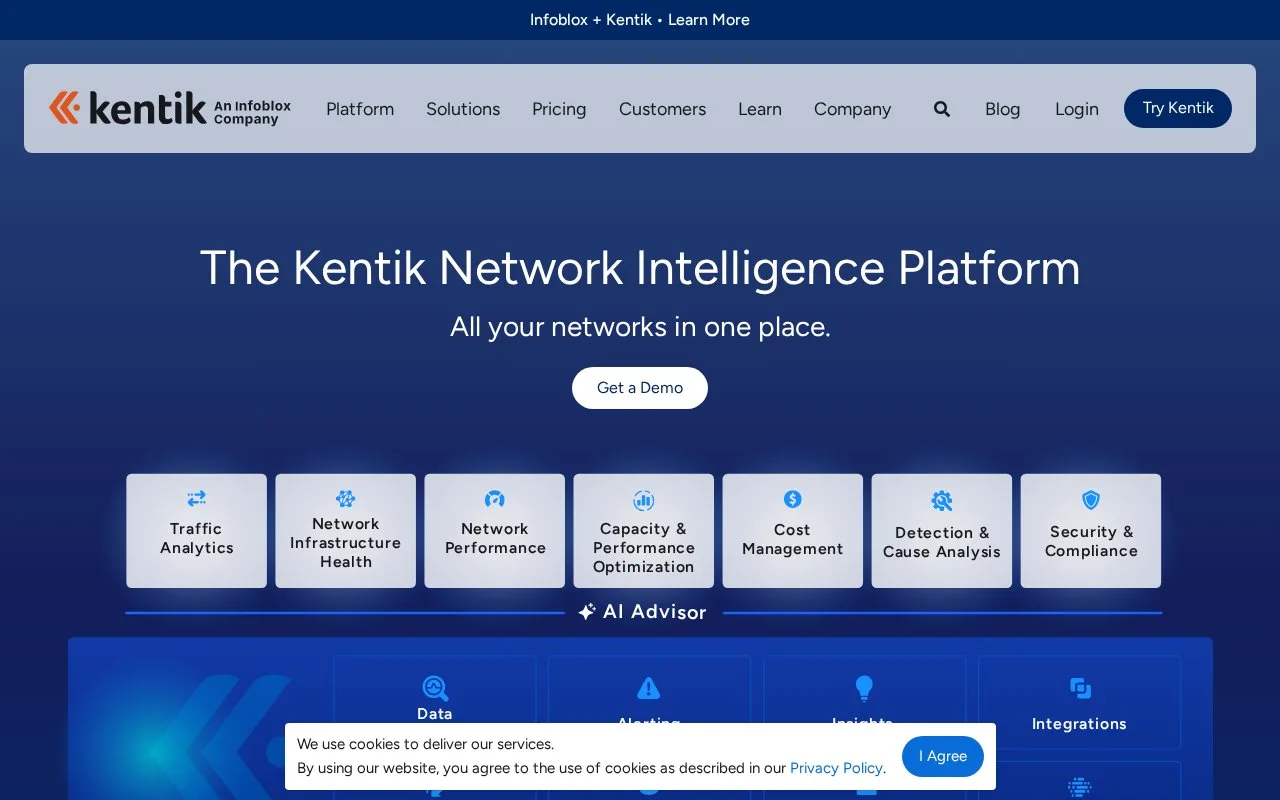Viewport: 1280px width, 800px height.
Task: Click the Cost Management dollar icon
Action: [x=792, y=499]
